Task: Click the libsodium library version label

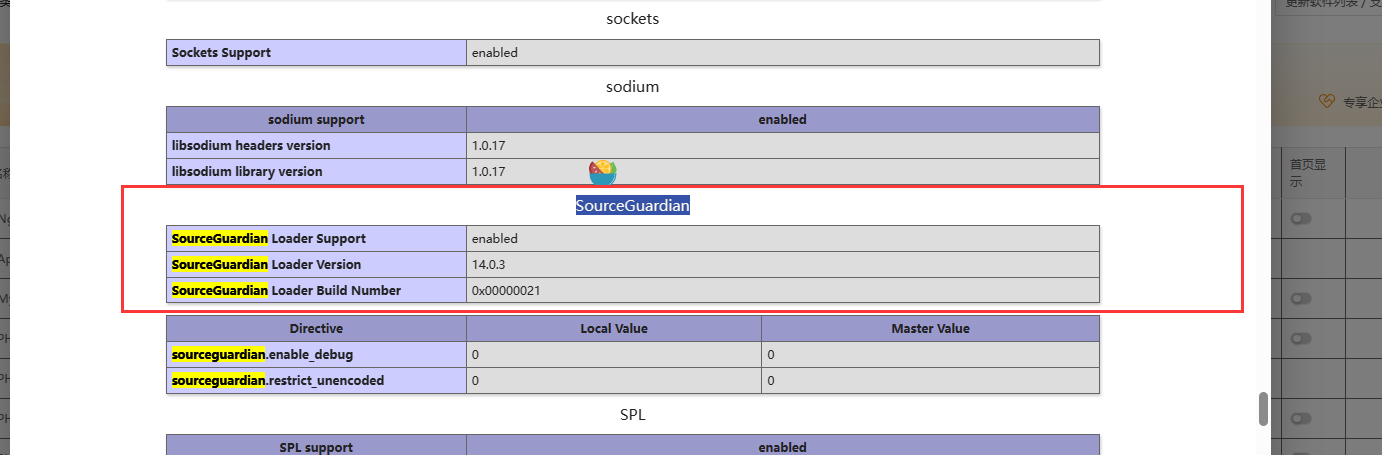Action: point(247,172)
